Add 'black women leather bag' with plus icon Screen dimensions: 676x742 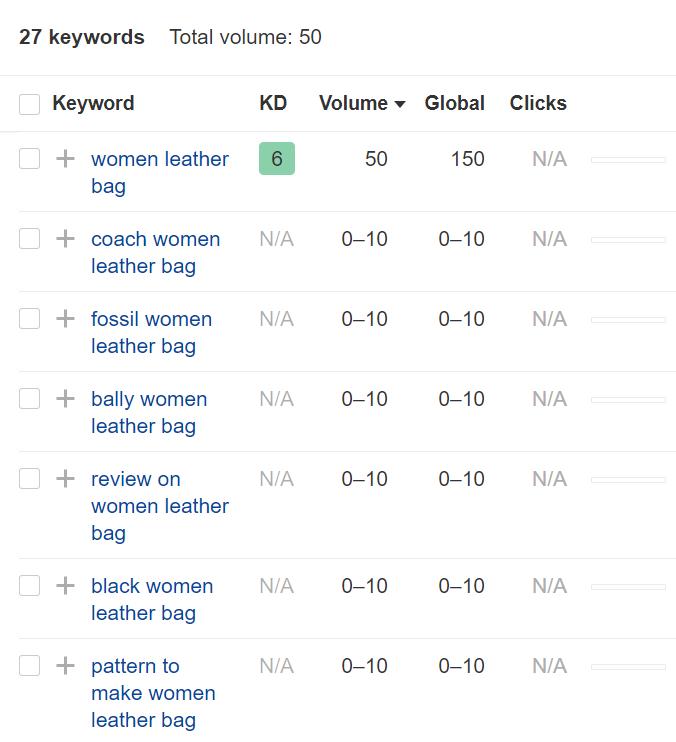[65, 586]
